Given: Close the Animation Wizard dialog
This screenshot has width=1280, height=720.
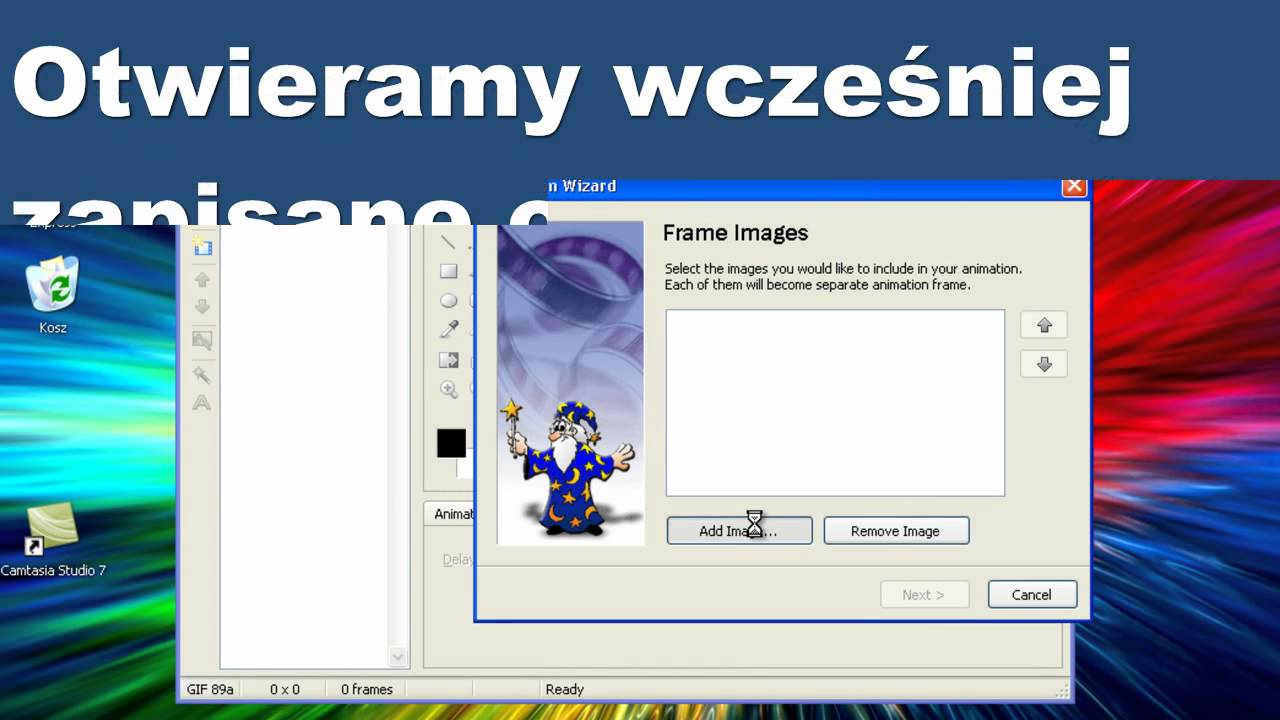Looking at the screenshot, I should (x=1074, y=187).
